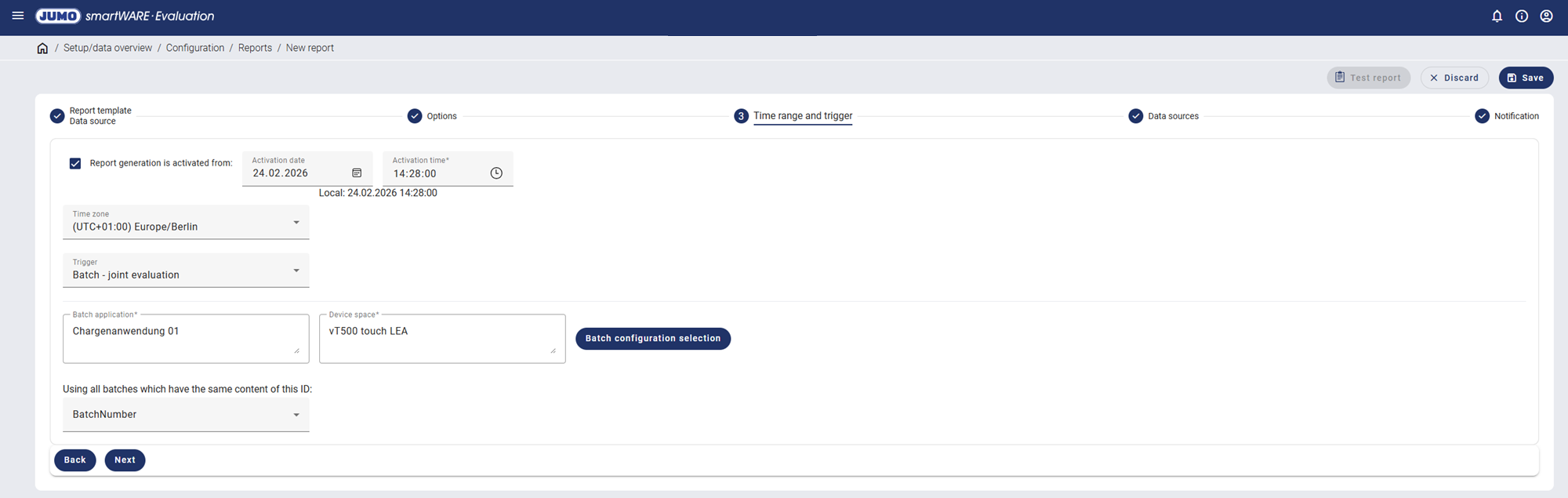The image size is (1568, 498).
Task: Open the activation date calendar picker
Action: point(357,173)
